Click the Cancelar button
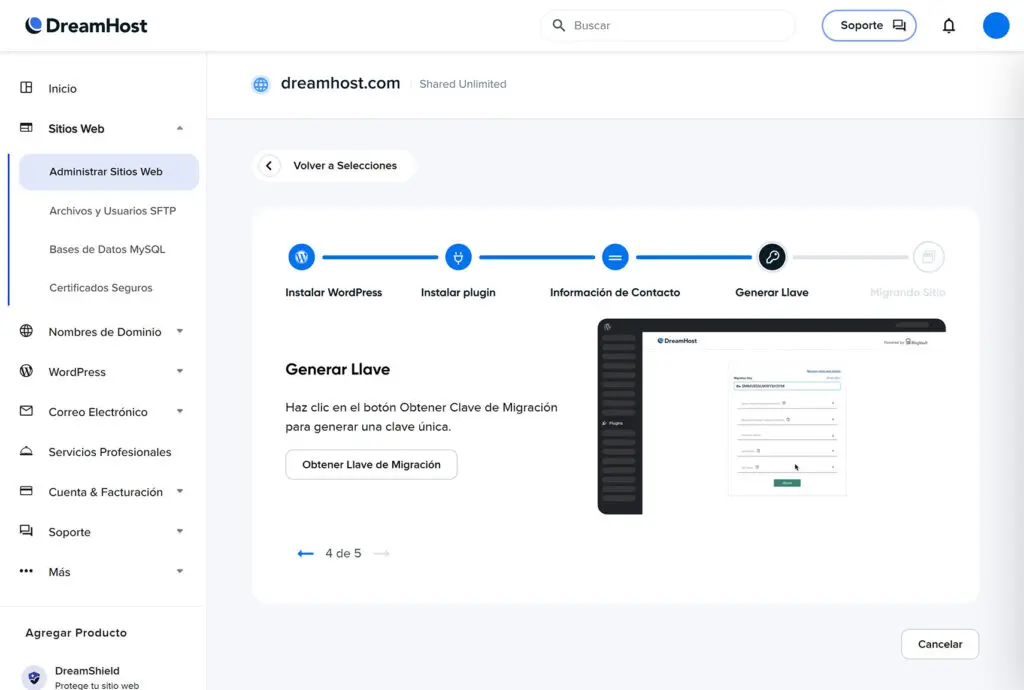The height and width of the screenshot is (690, 1024). [x=940, y=644]
